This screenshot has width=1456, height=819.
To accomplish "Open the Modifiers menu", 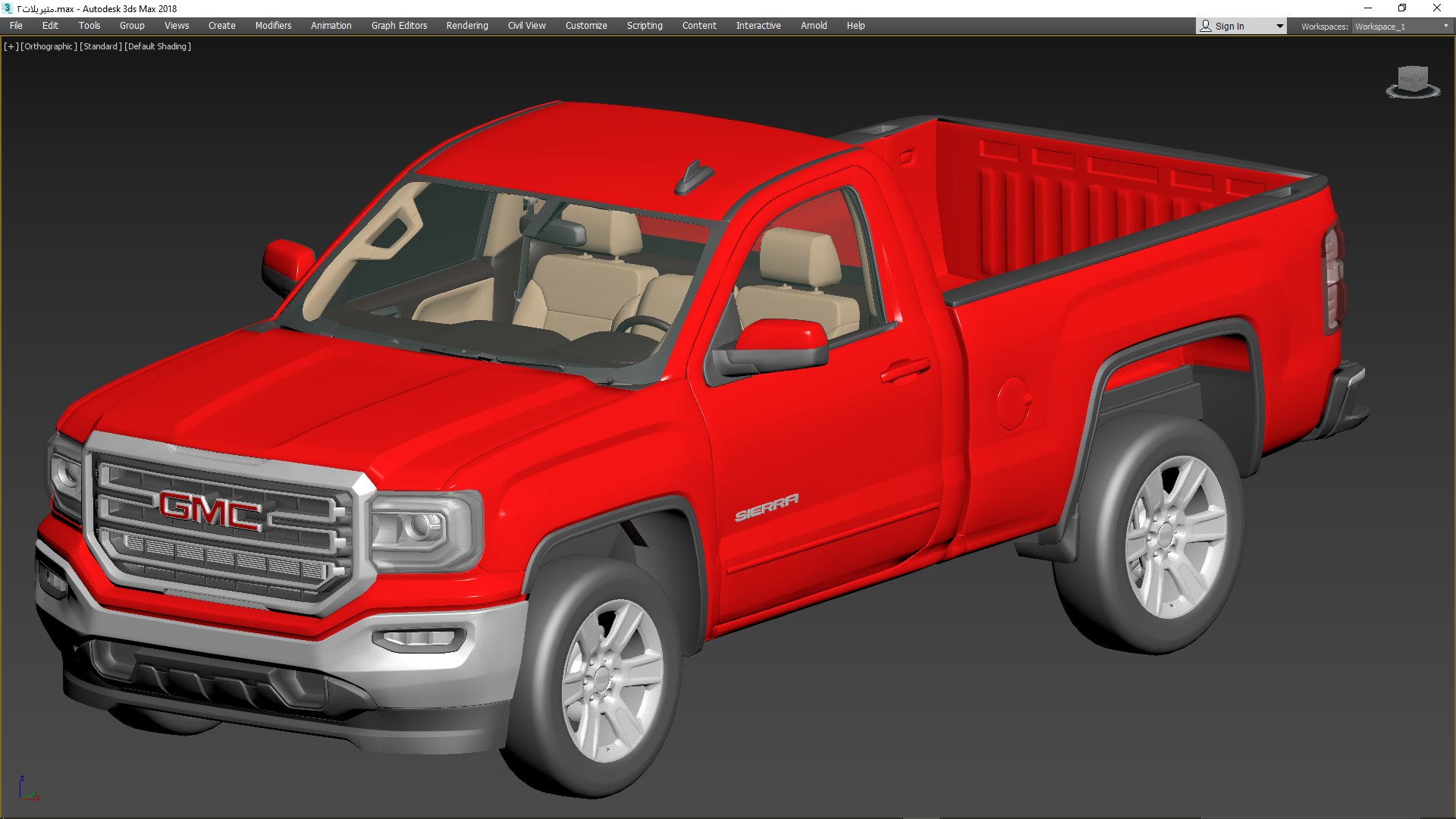I will (x=273, y=26).
